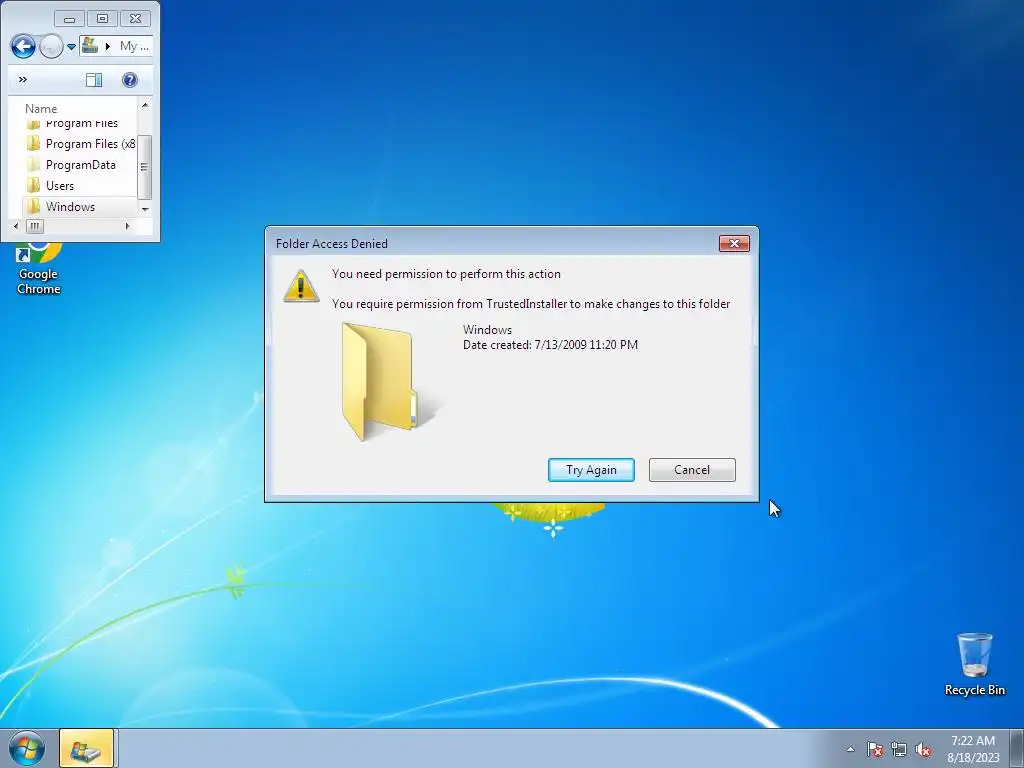Screen dimensions: 1024x768
Task: Click the horizontal scrollbar thumb
Action: click(35, 226)
